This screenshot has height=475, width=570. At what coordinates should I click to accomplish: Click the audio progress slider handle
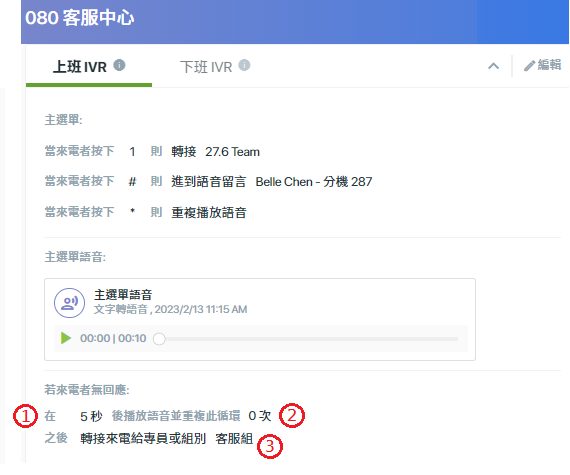[159, 339]
